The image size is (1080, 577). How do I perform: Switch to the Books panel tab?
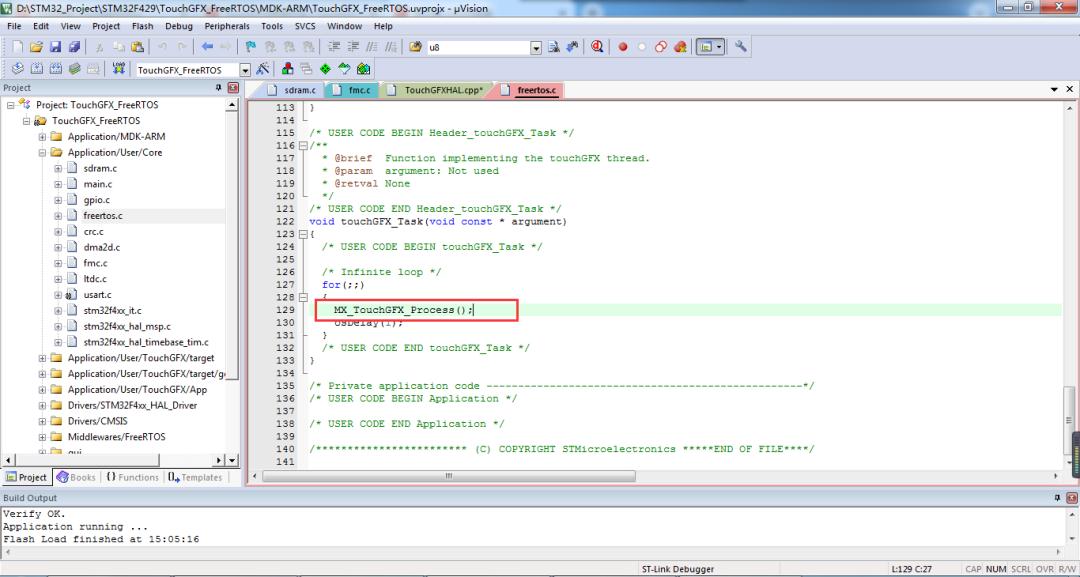[76, 477]
